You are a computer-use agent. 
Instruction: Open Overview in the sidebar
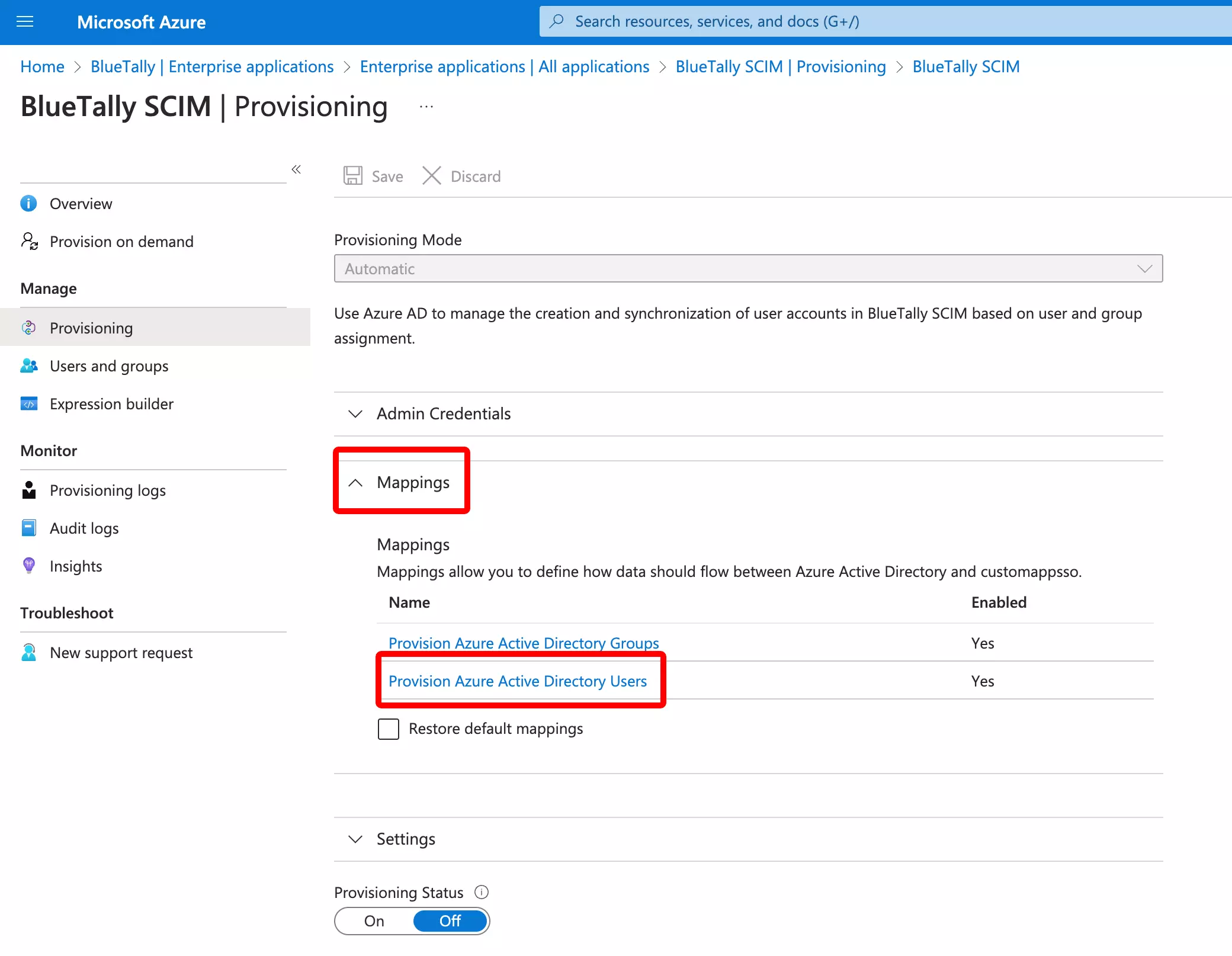(81, 204)
